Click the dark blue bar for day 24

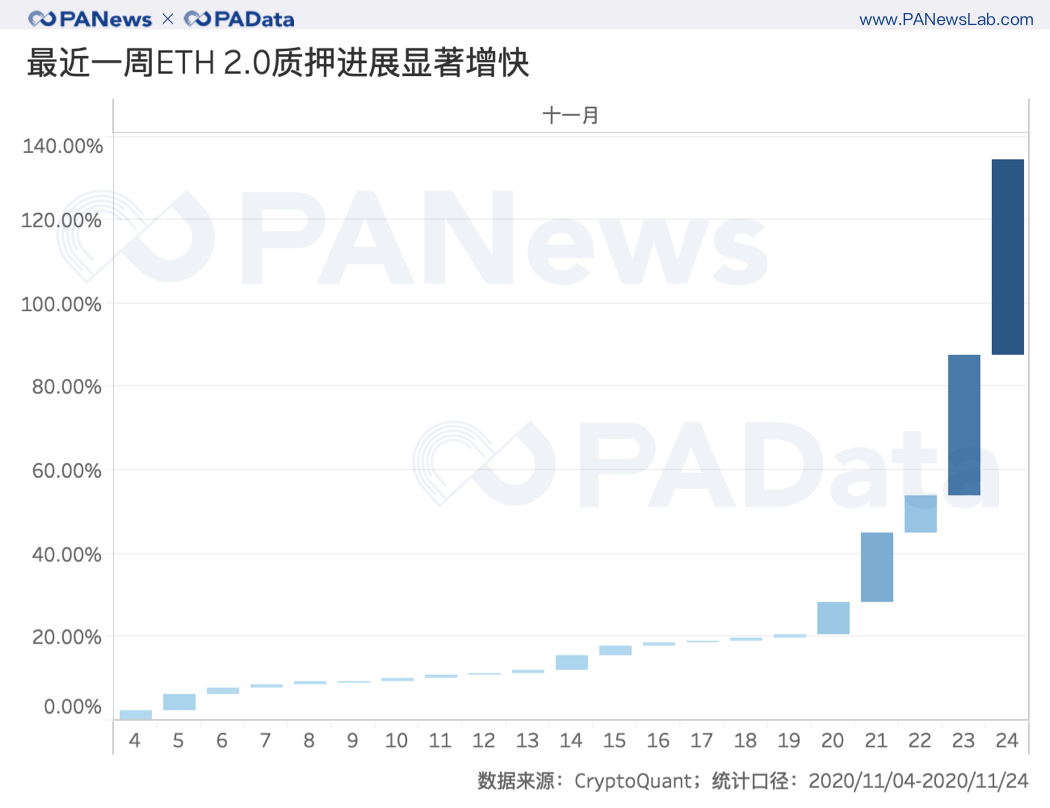click(1007, 257)
